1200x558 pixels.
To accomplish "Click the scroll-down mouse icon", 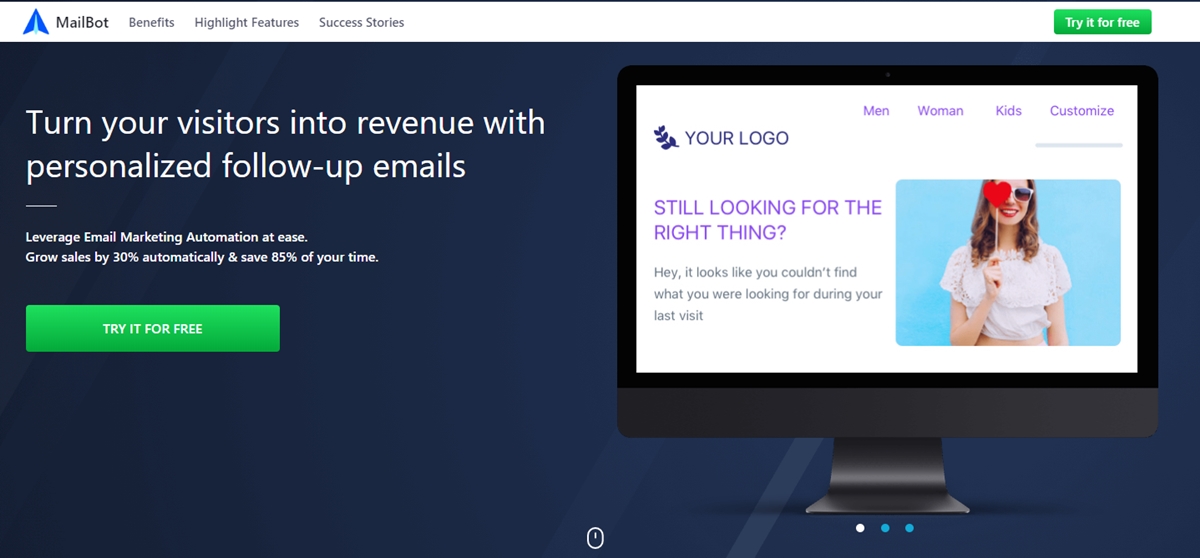I will coord(595,538).
